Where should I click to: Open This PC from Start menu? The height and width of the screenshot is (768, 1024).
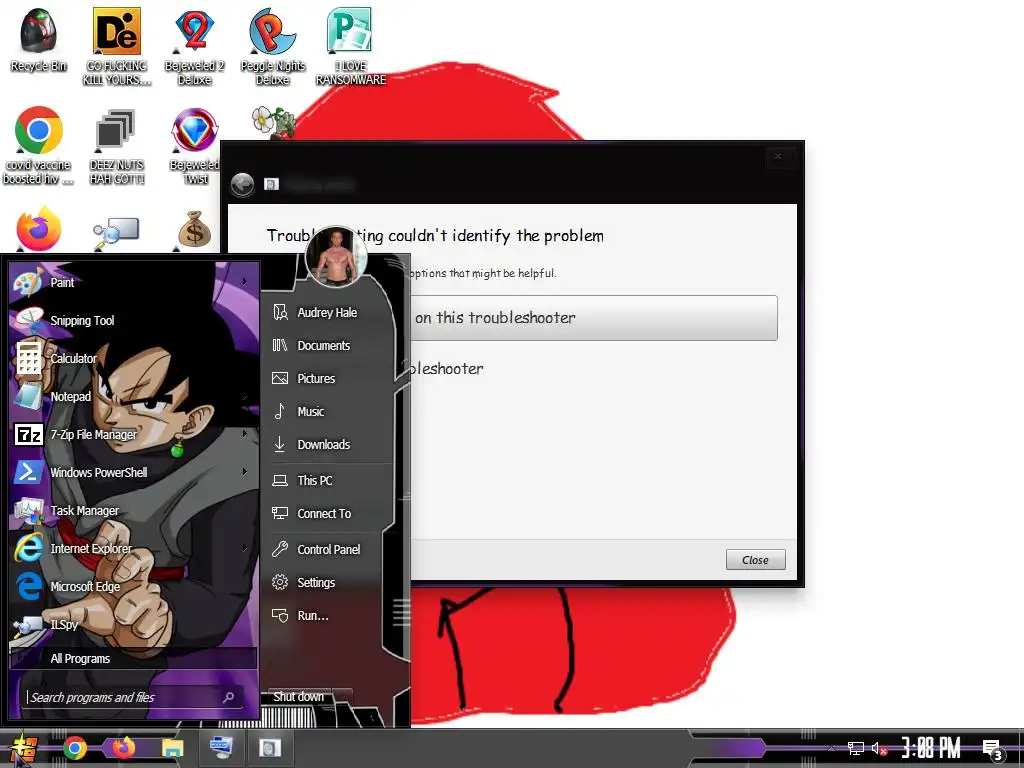point(314,480)
